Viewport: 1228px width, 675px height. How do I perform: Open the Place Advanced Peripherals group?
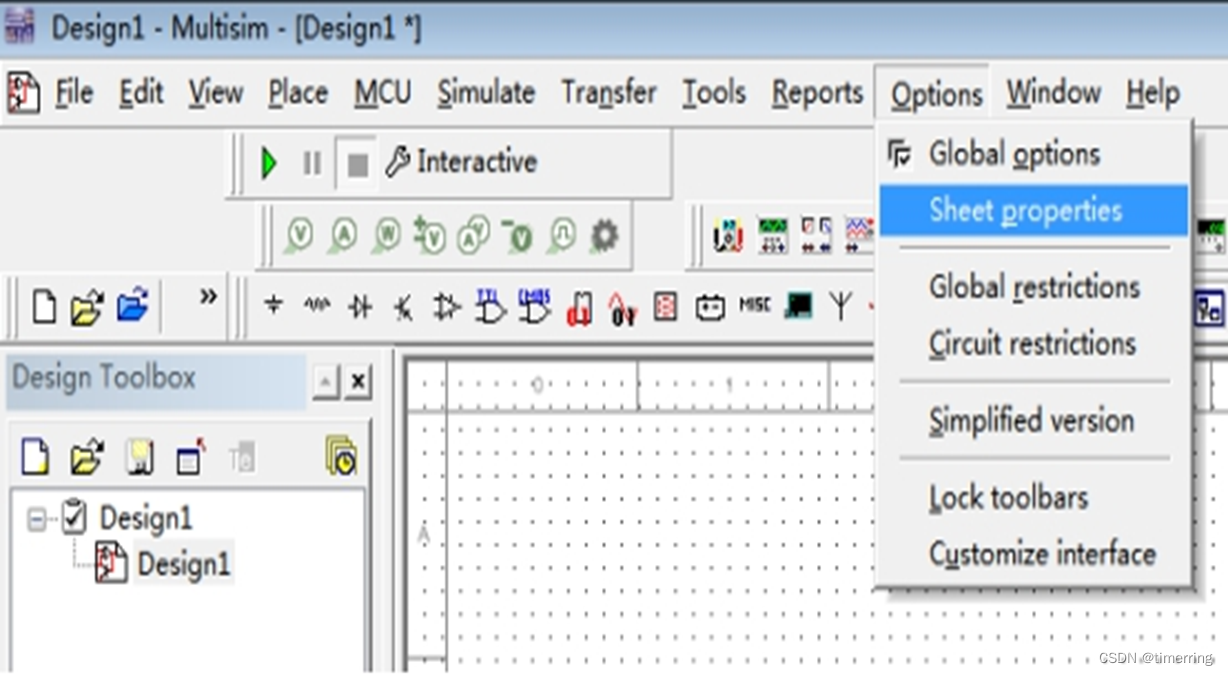798,306
